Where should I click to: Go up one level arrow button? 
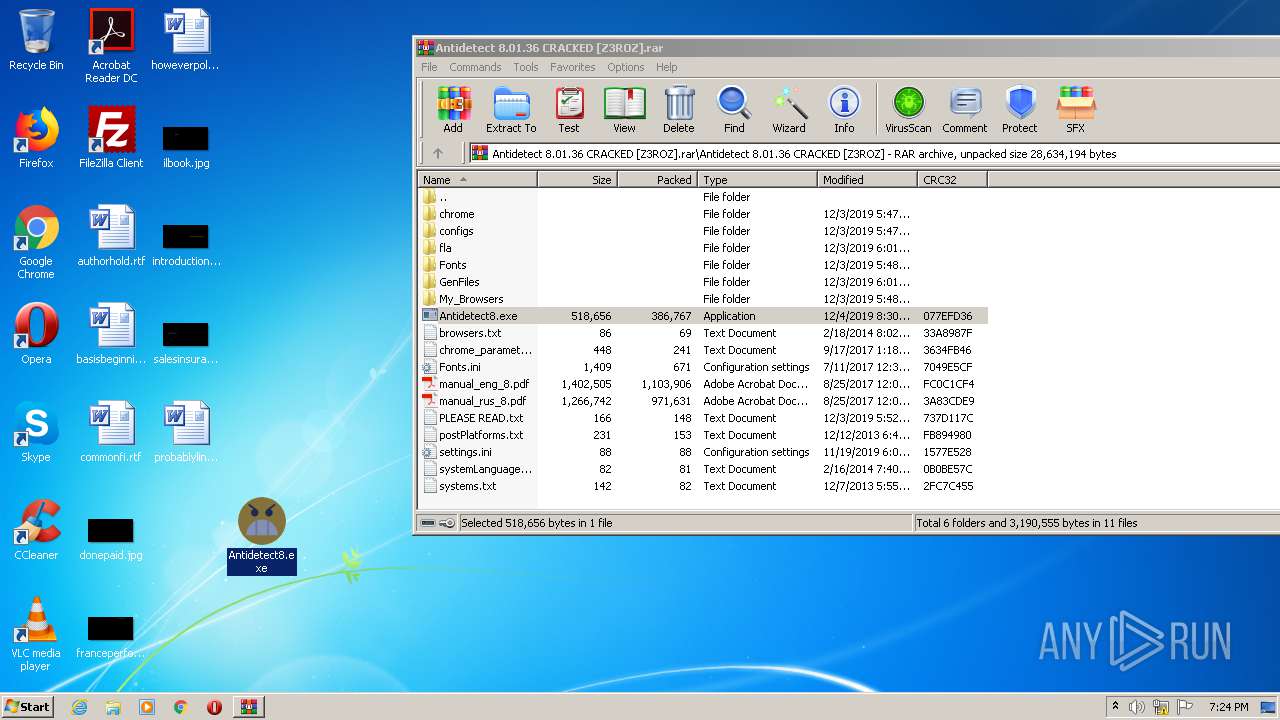pyautogui.click(x=438, y=153)
